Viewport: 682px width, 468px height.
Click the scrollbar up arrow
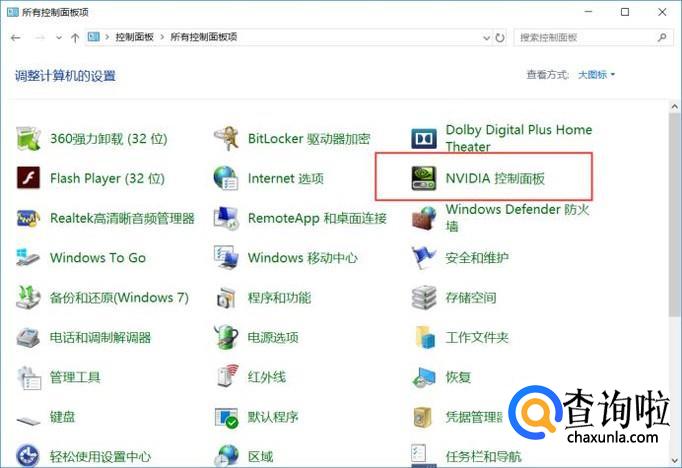675,106
